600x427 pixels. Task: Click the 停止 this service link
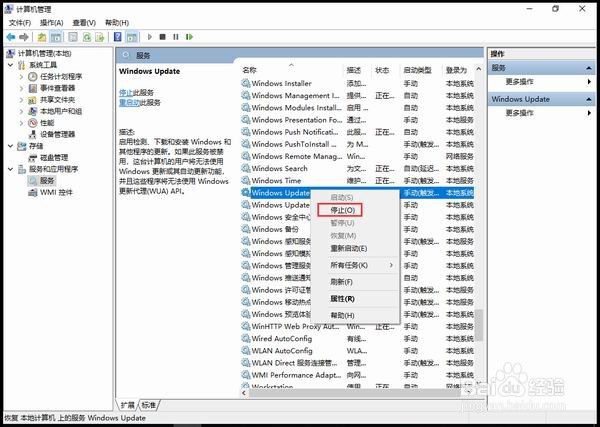126,93
